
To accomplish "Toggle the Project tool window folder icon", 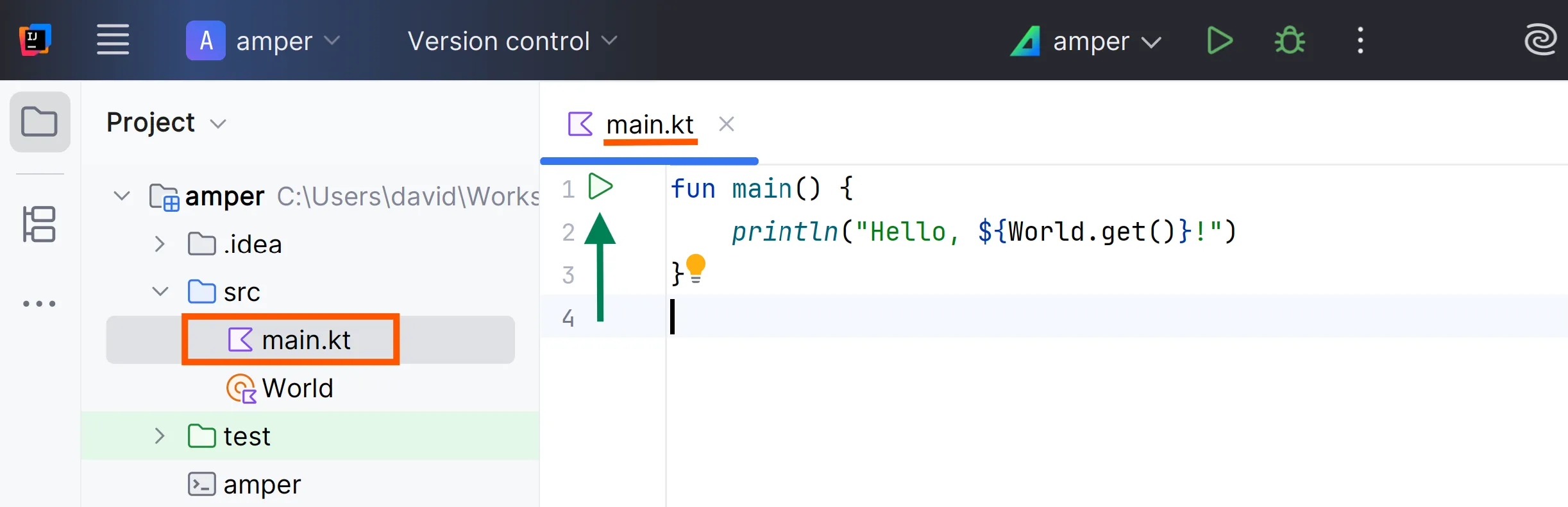I will [40, 122].
